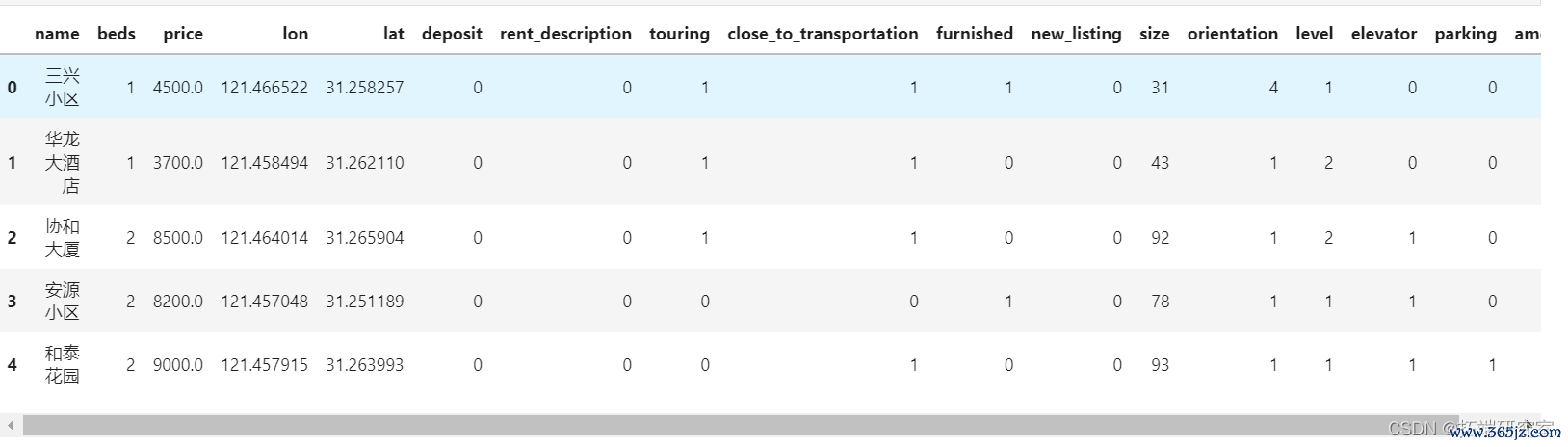Select the 华龙大酒店 name cell
The height and width of the screenshot is (447, 1568).
coord(62,163)
